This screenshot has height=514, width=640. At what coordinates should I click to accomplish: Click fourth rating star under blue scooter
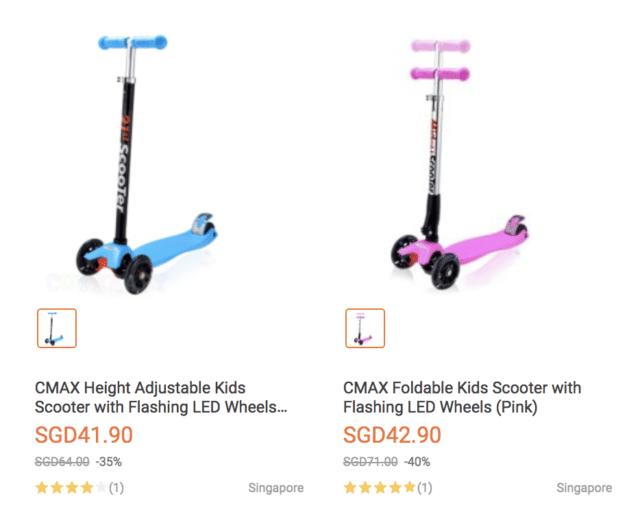tap(86, 488)
